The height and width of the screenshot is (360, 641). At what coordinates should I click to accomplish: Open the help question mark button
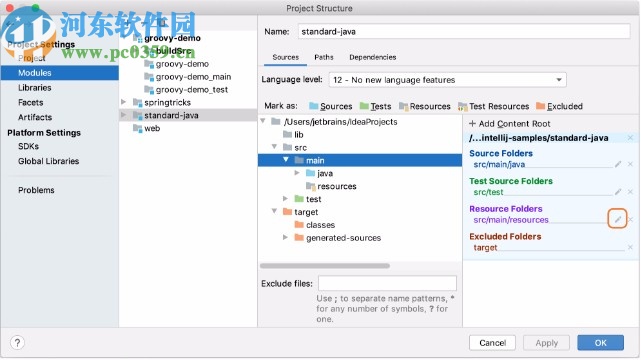(17, 343)
